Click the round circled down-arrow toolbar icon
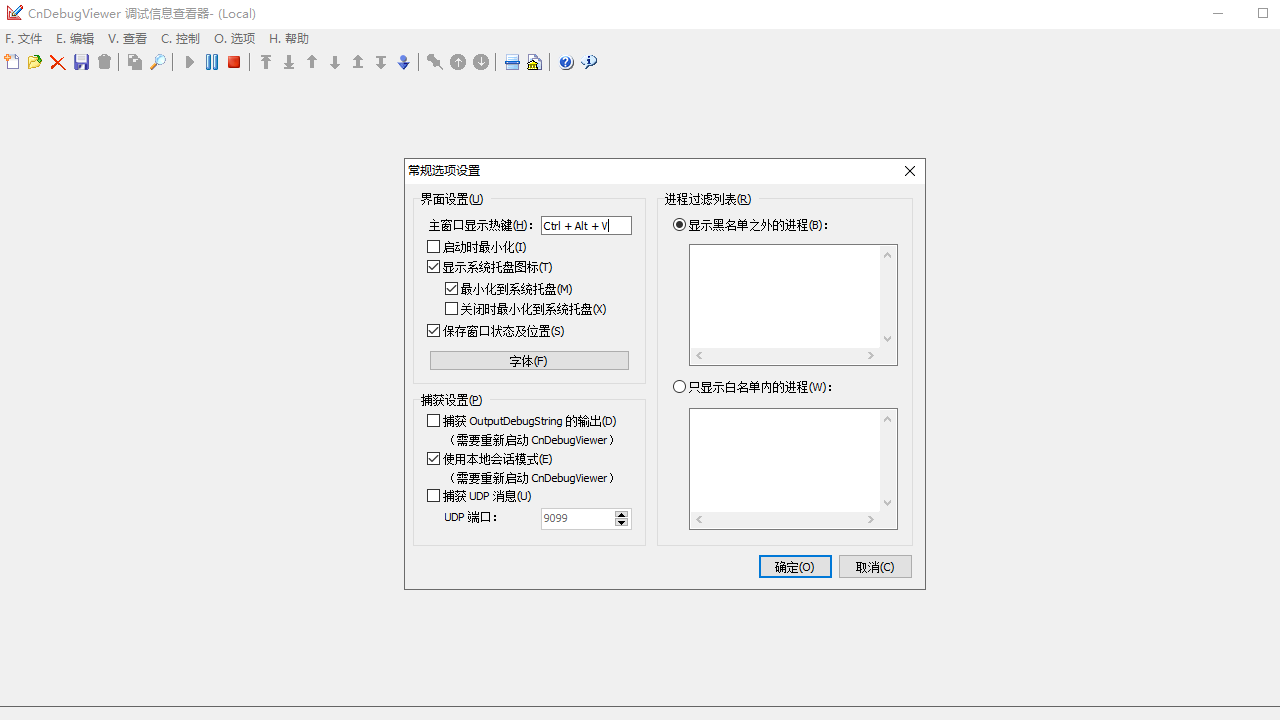 481,62
